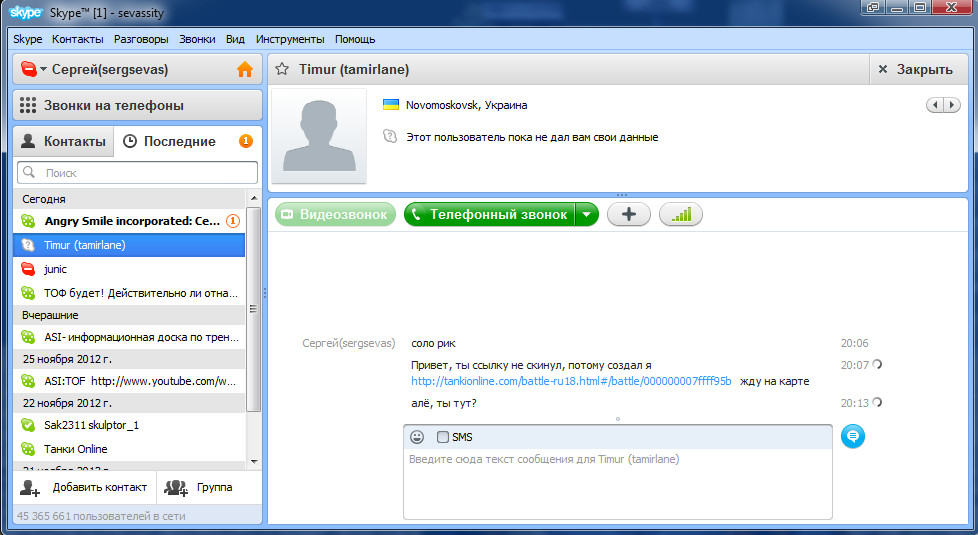Click question-mark icon beside contact details notice
Viewport: 978px width, 535px height.
click(390, 136)
